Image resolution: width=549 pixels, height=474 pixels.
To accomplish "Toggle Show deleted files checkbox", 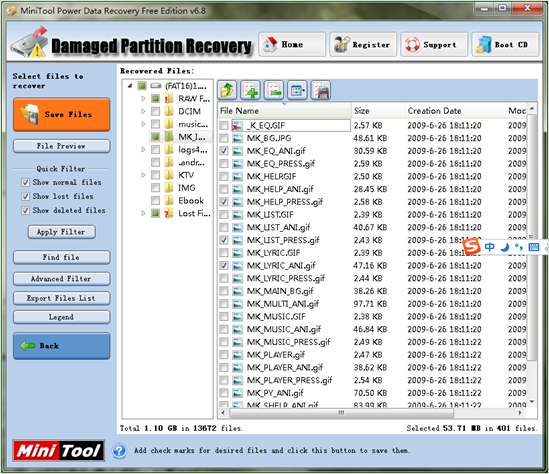I will [x=25, y=210].
